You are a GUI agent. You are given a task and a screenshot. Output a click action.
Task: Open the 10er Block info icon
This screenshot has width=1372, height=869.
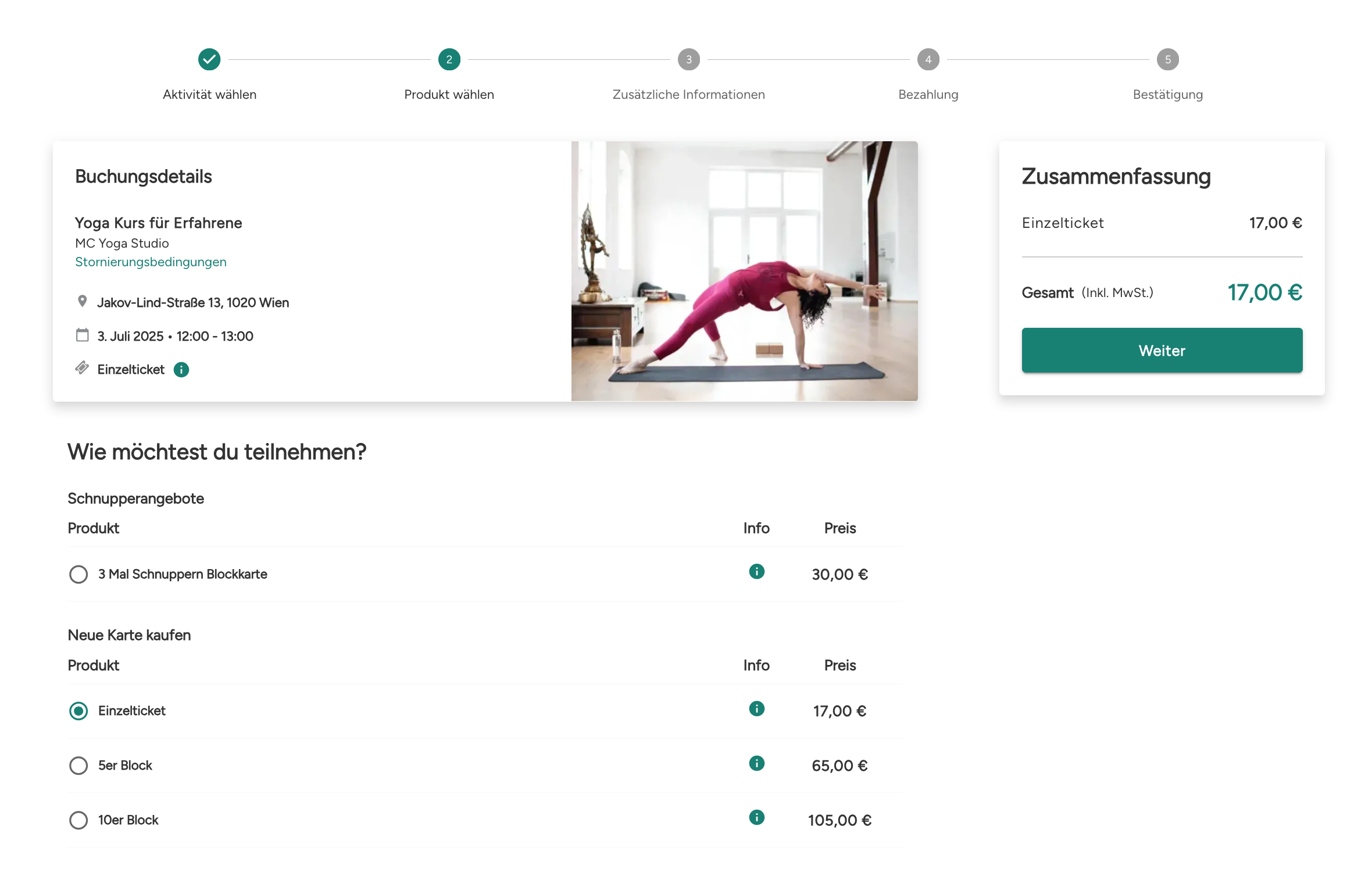click(x=756, y=817)
